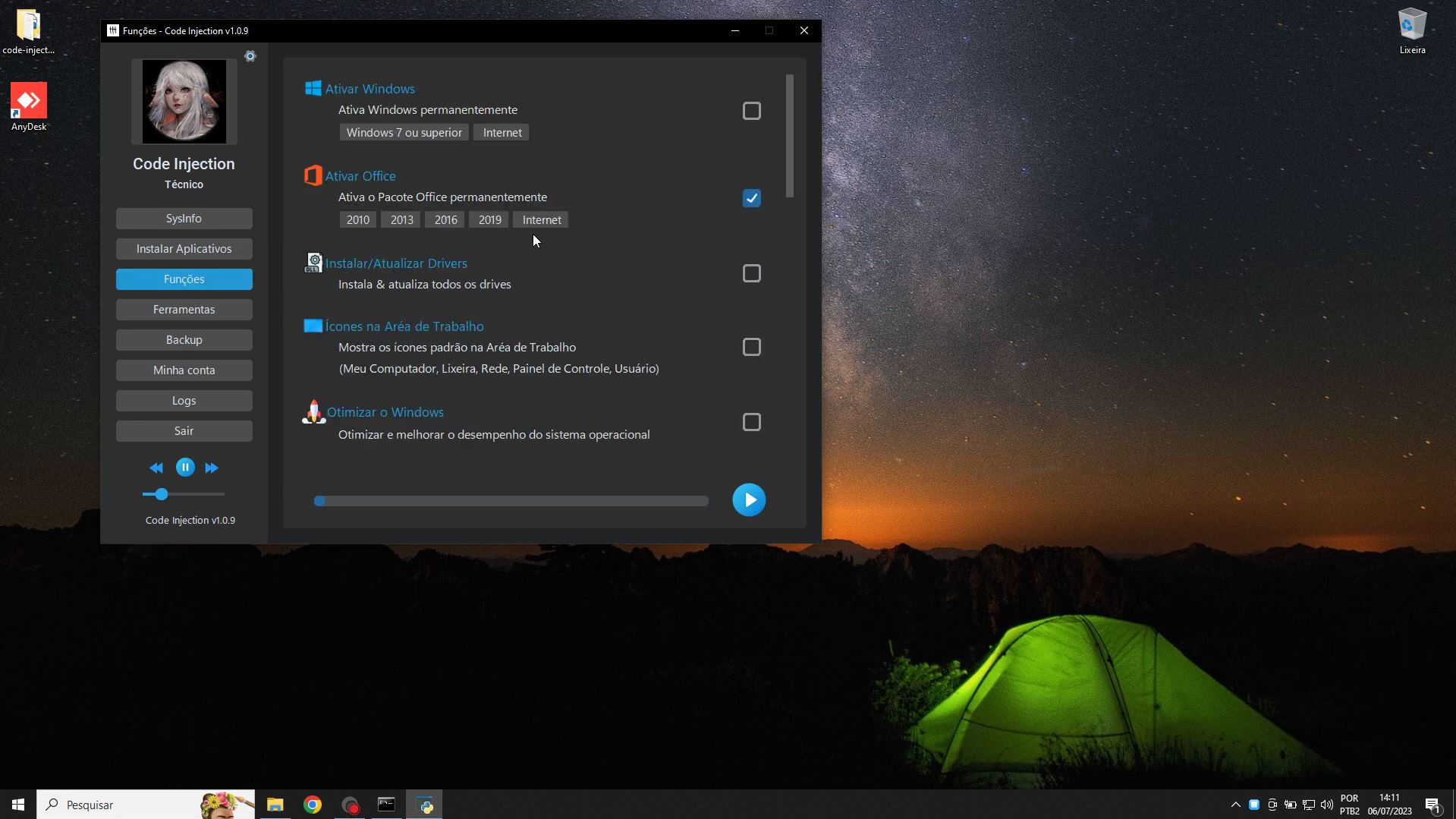Screen dimensions: 1456x819
Task: Click the rocket icon beside Otimizar o Windows
Action: (x=313, y=412)
